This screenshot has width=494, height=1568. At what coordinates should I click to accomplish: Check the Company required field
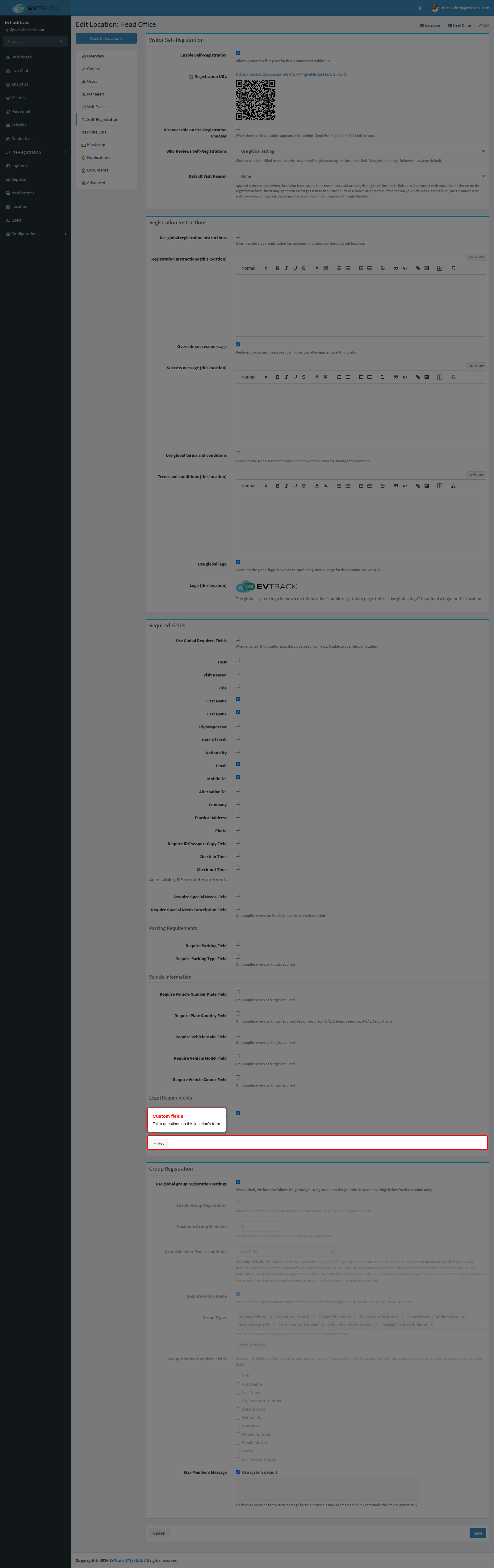238,803
